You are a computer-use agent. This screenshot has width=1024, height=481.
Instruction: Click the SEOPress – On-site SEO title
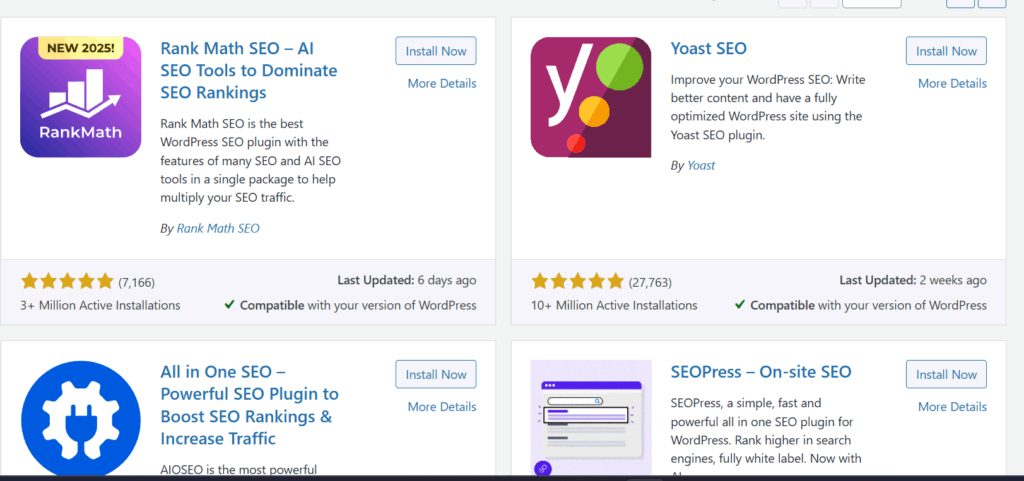click(760, 372)
